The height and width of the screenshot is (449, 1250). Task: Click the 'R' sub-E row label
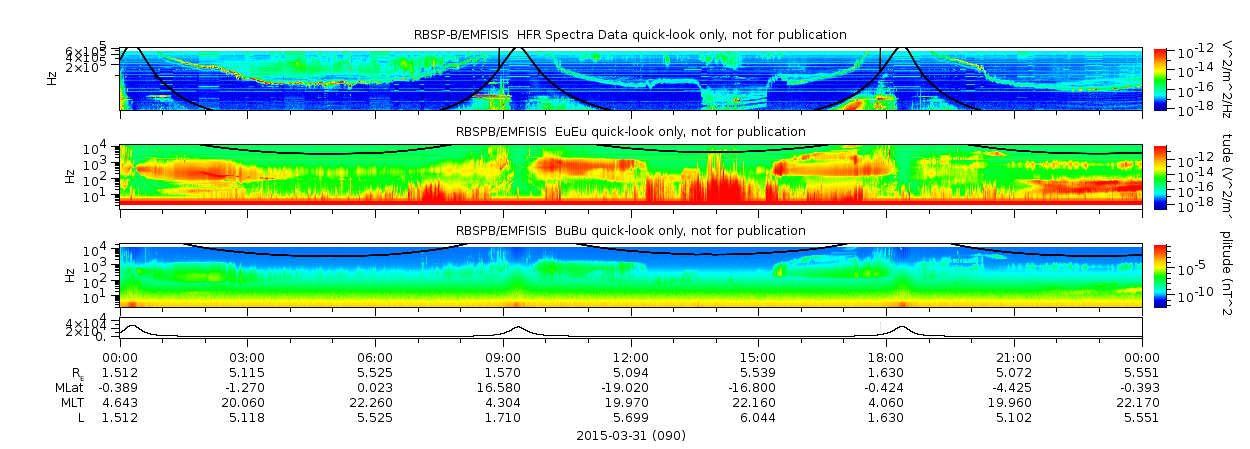click(78, 374)
